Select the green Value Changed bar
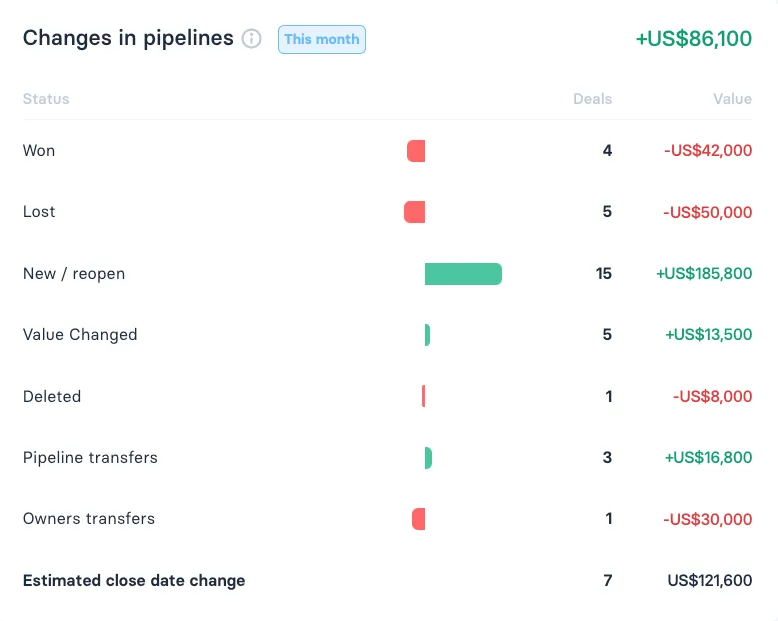Image resolution: width=778 pixels, height=621 pixels. [x=427, y=335]
